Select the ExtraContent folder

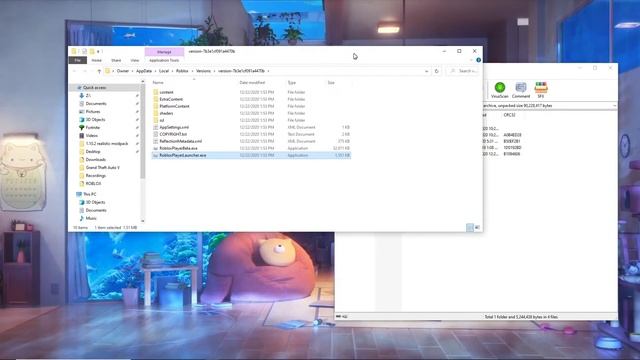point(251,99)
